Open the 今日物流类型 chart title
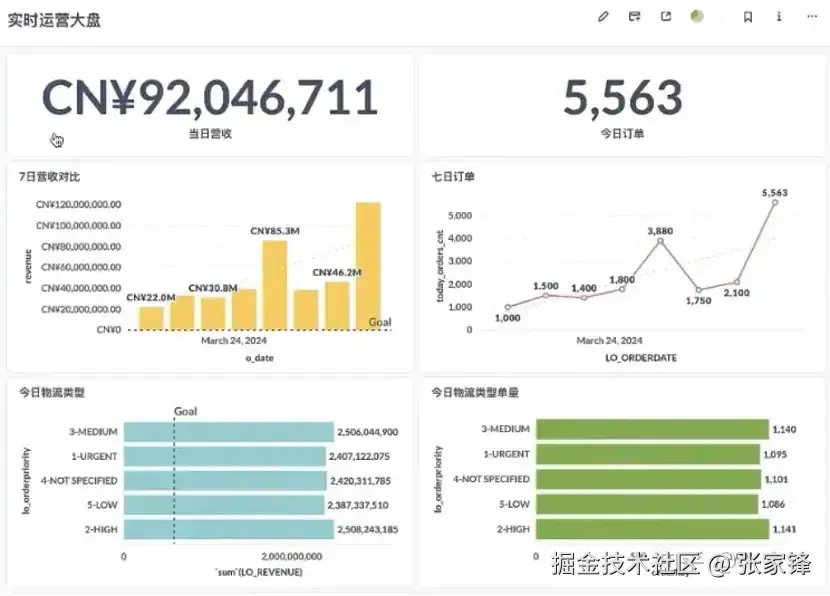830x596 pixels. (x=52, y=392)
